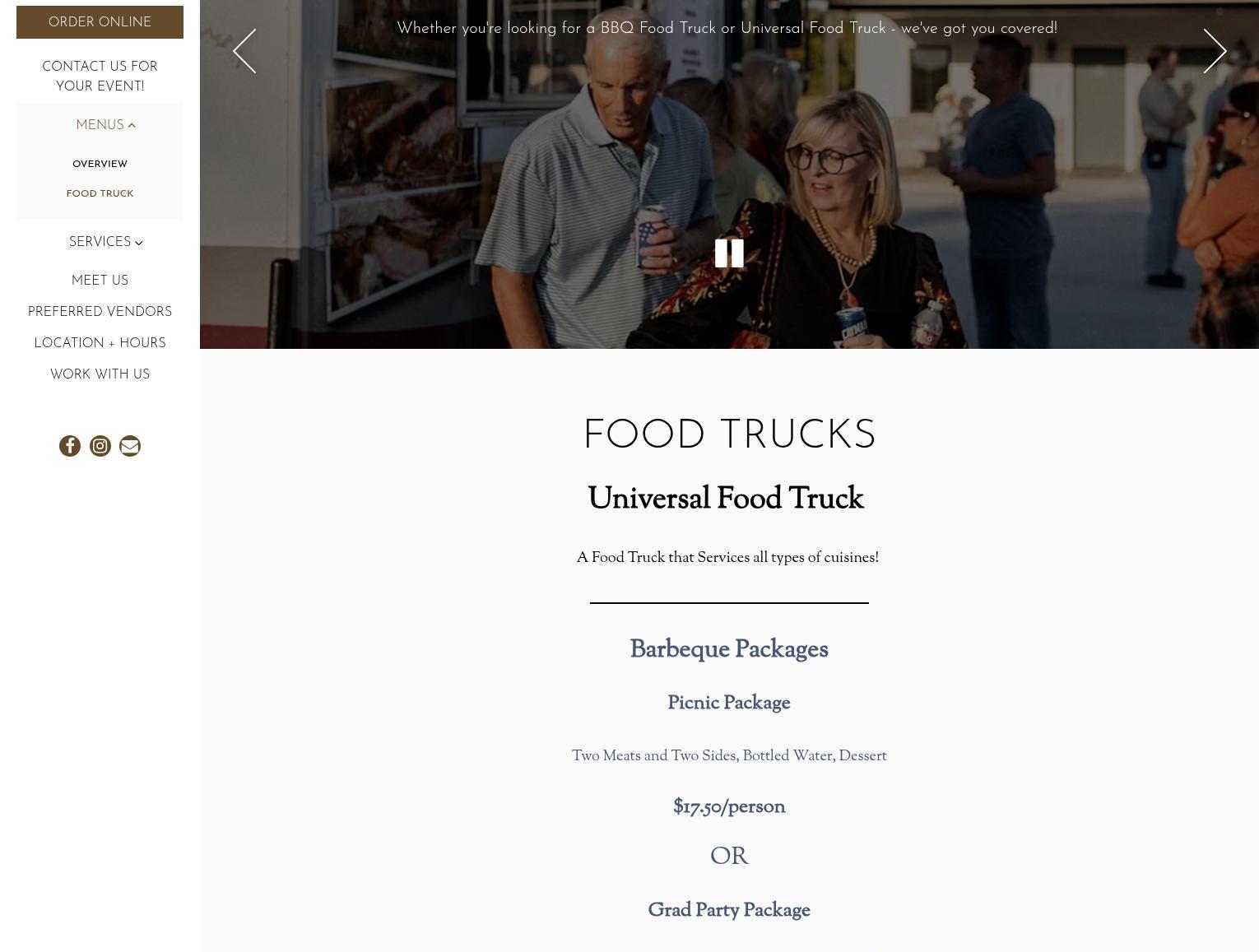Go to the previous slideshow image
The width and height of the screenshot is (1259, 952).
click(x=244, y=51)
